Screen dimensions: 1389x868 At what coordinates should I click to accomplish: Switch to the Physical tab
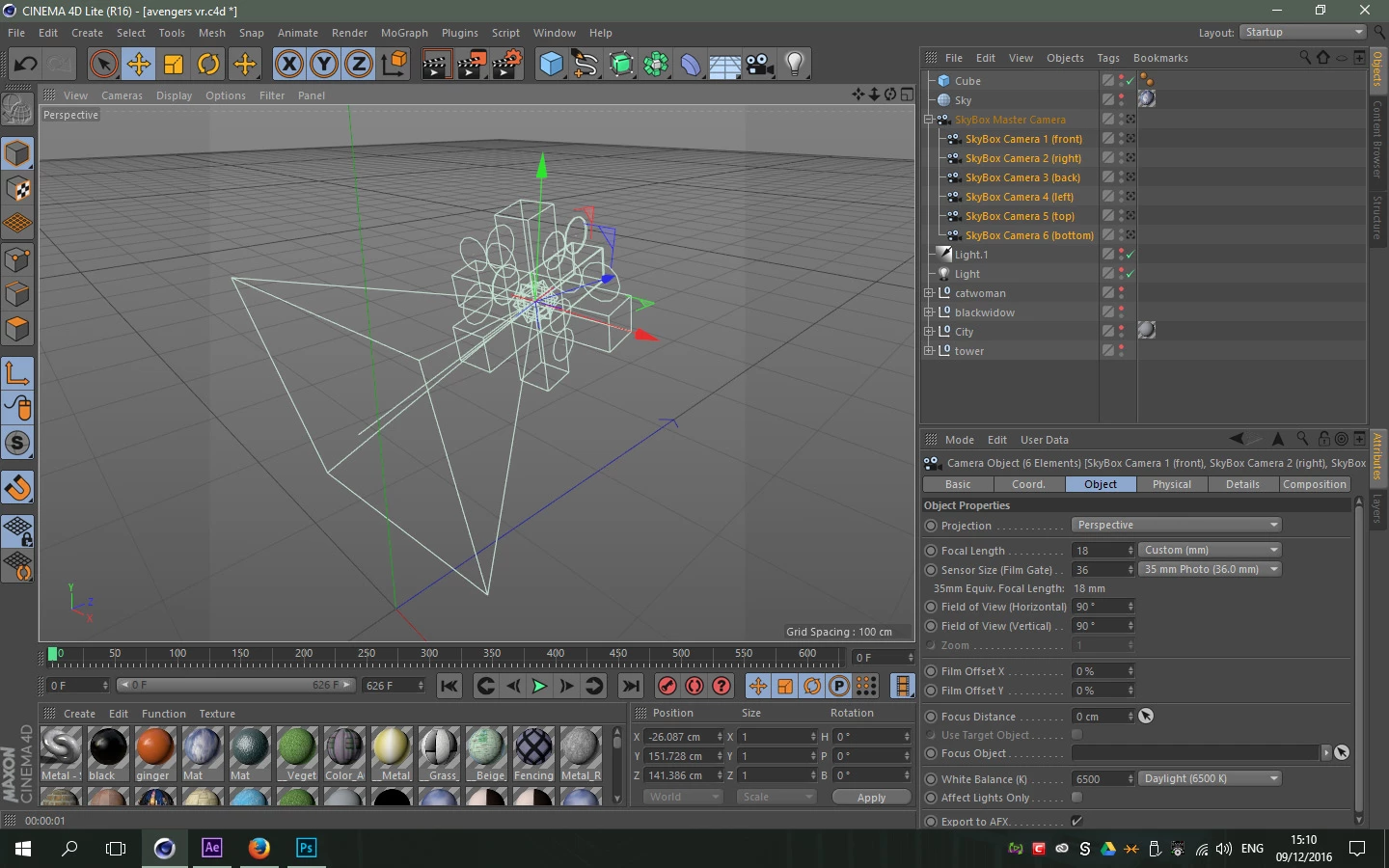[x=1172, y=484]
